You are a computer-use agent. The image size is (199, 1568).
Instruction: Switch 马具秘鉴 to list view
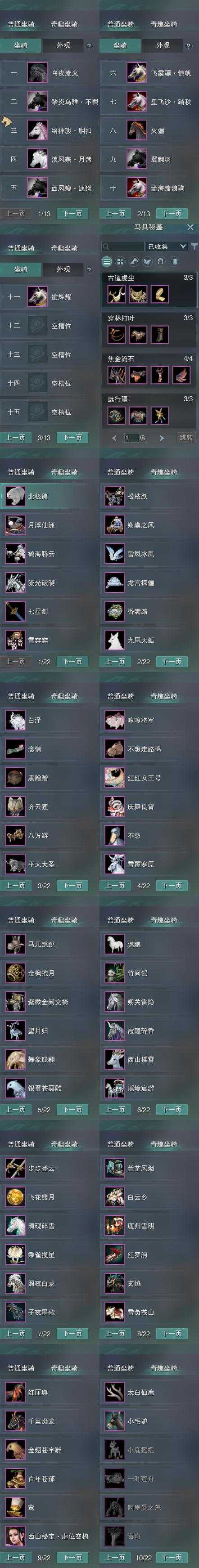107,262
